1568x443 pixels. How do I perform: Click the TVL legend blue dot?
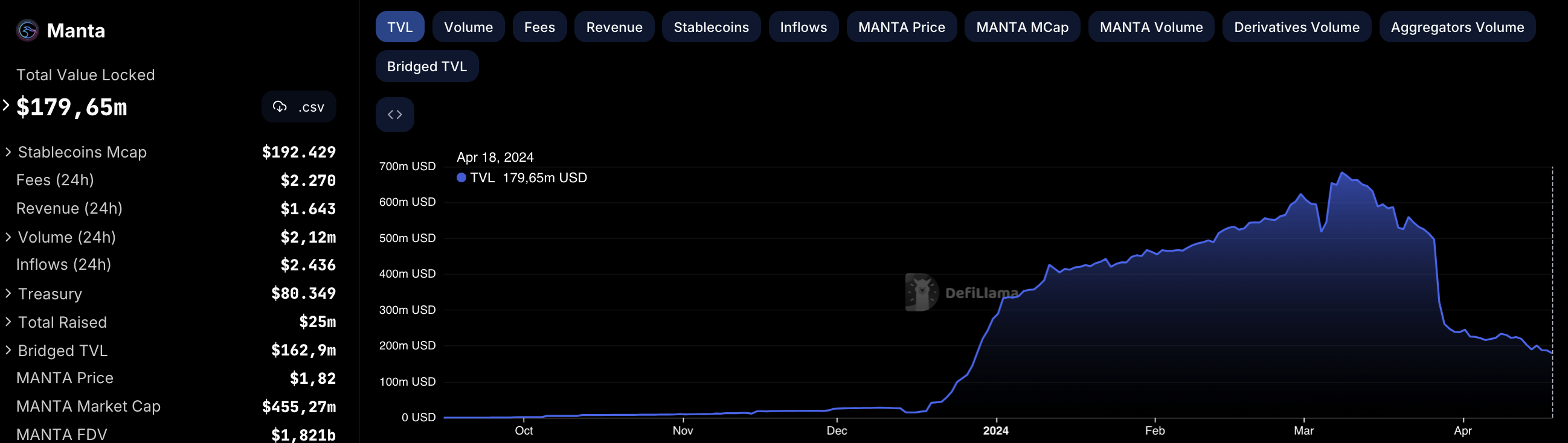click(x=461, y=177)
